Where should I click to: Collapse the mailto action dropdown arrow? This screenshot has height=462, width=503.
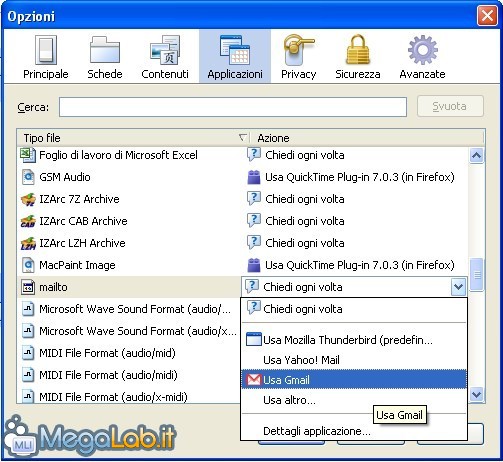[x=458, y=287]
